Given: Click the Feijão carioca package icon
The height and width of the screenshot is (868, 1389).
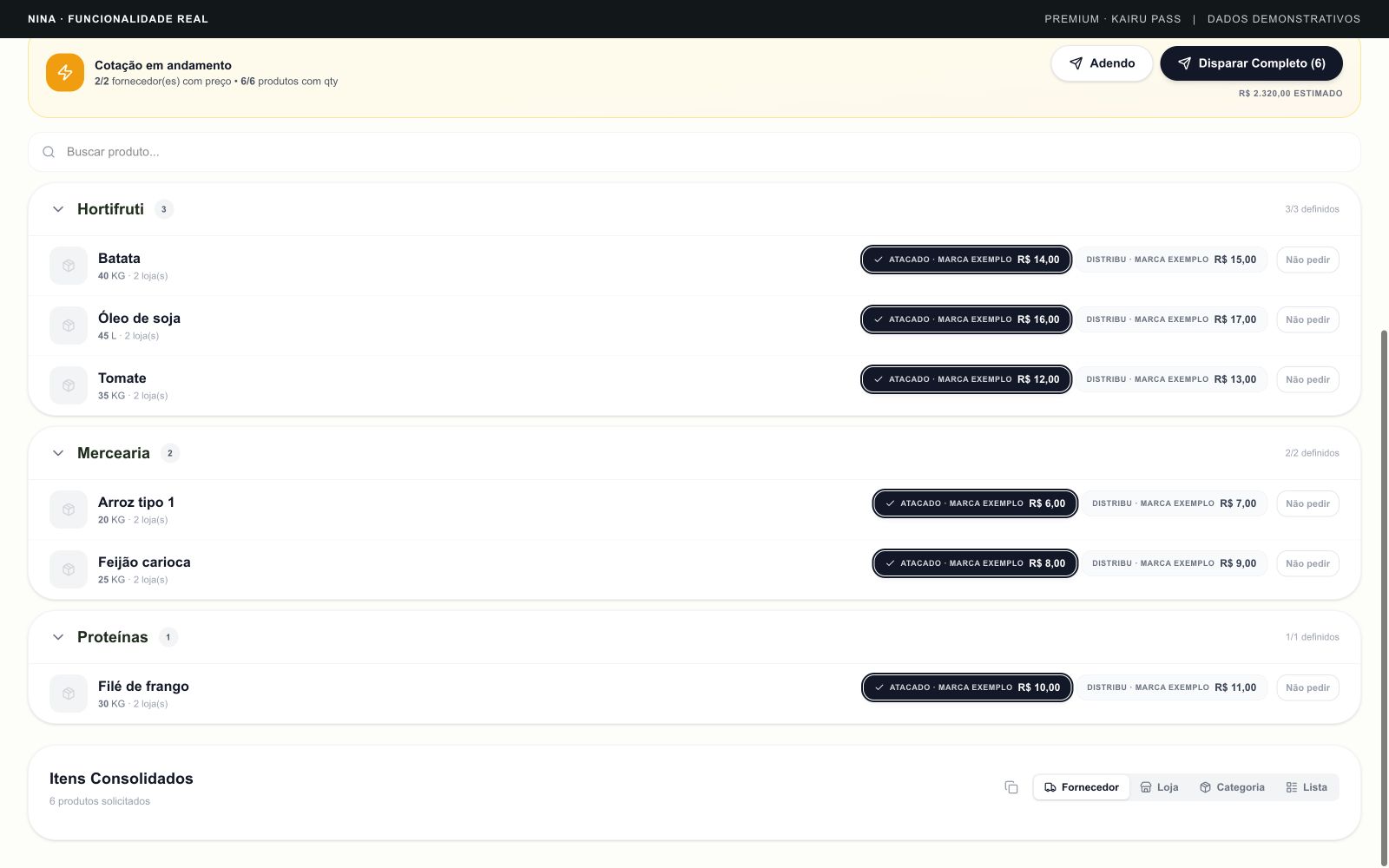Looking at the screenshot, I should pos(69,569).
